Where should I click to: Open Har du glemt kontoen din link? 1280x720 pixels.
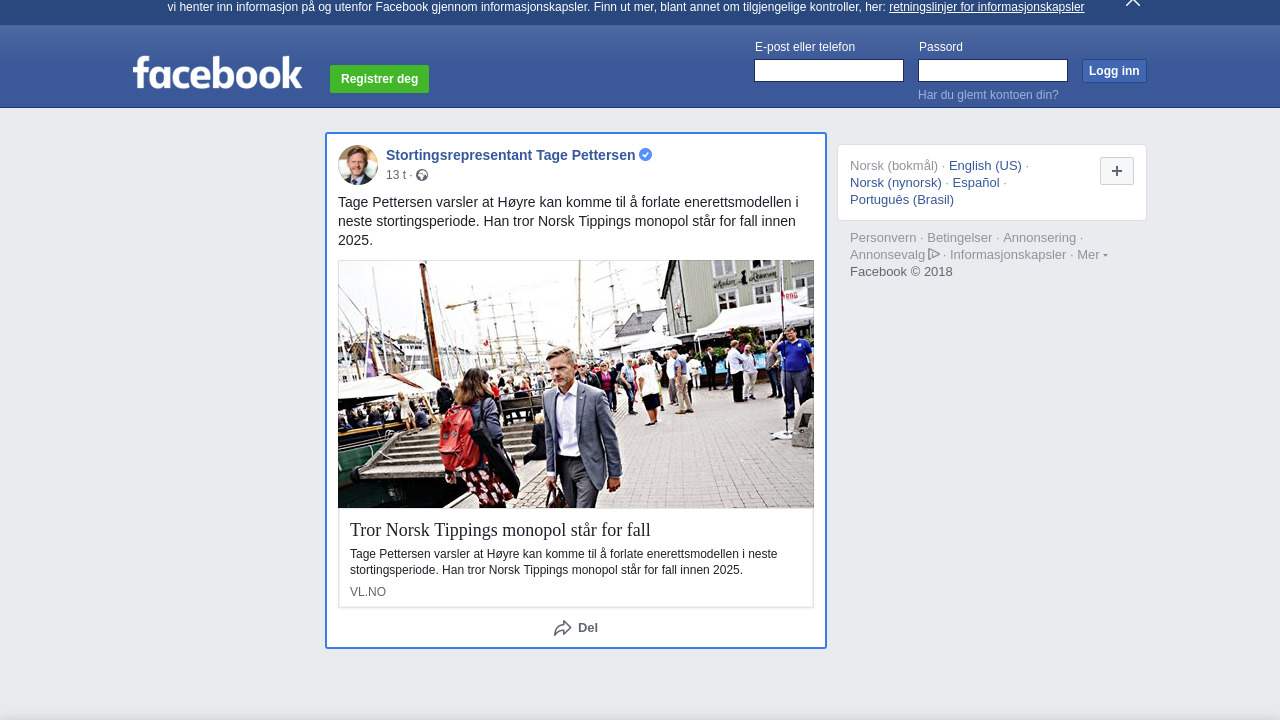click(988, 95)
